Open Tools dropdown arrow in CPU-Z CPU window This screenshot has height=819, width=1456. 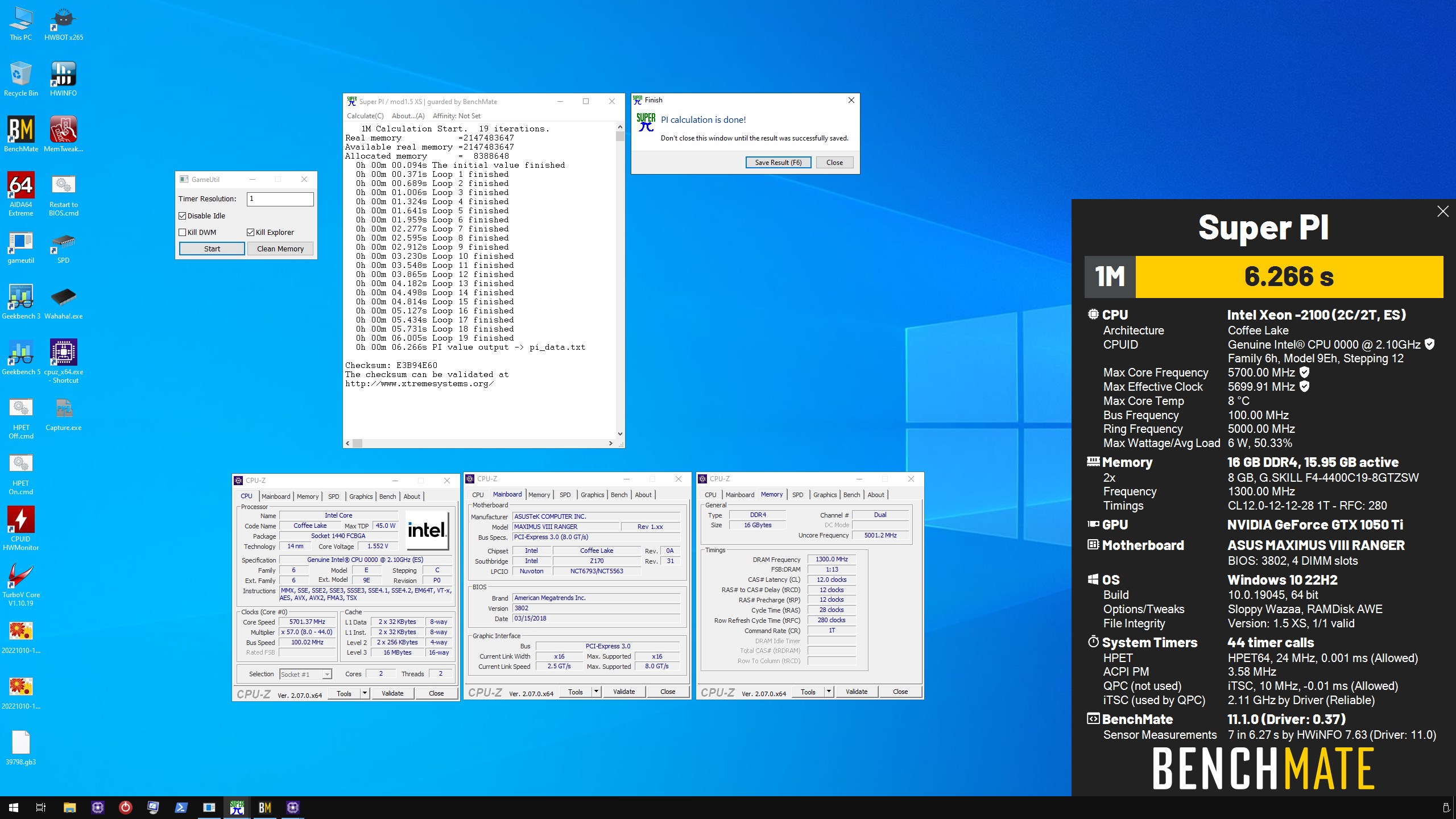[x=365, y=693]
